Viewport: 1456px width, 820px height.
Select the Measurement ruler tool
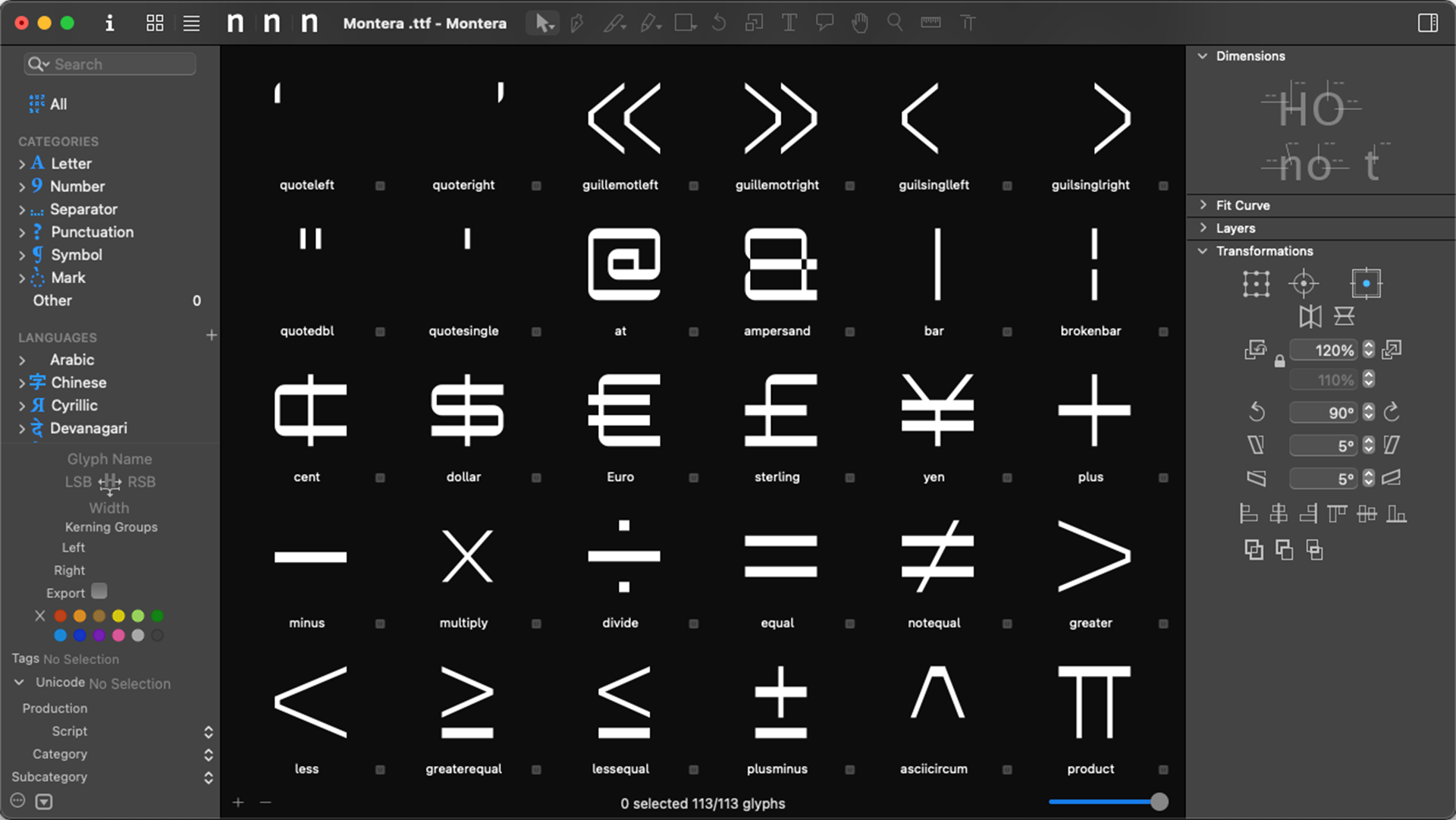click(x=930, y=23)
